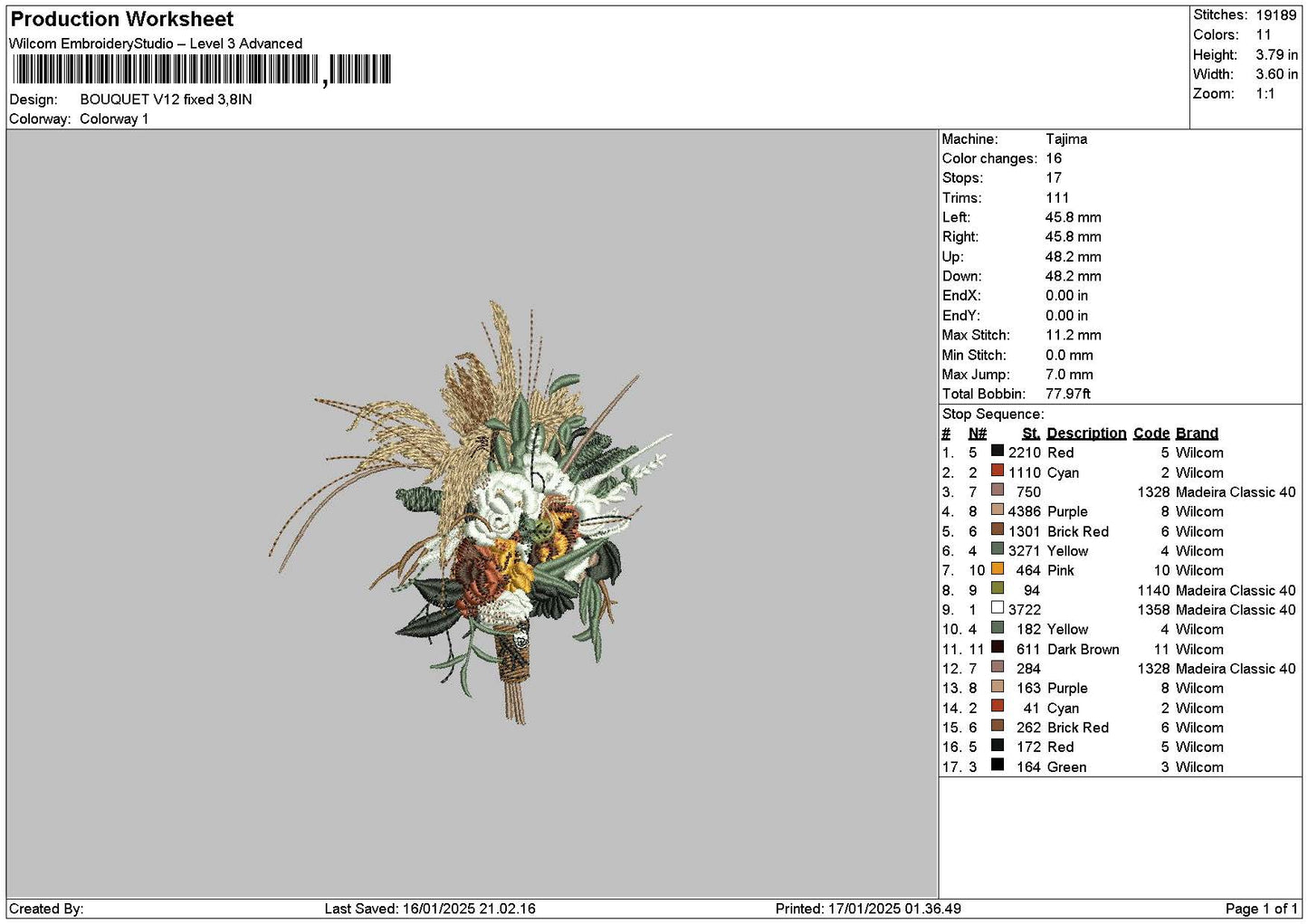
Task: Click the Max Stitch value '11.2 mm'
Action: 1074,335
